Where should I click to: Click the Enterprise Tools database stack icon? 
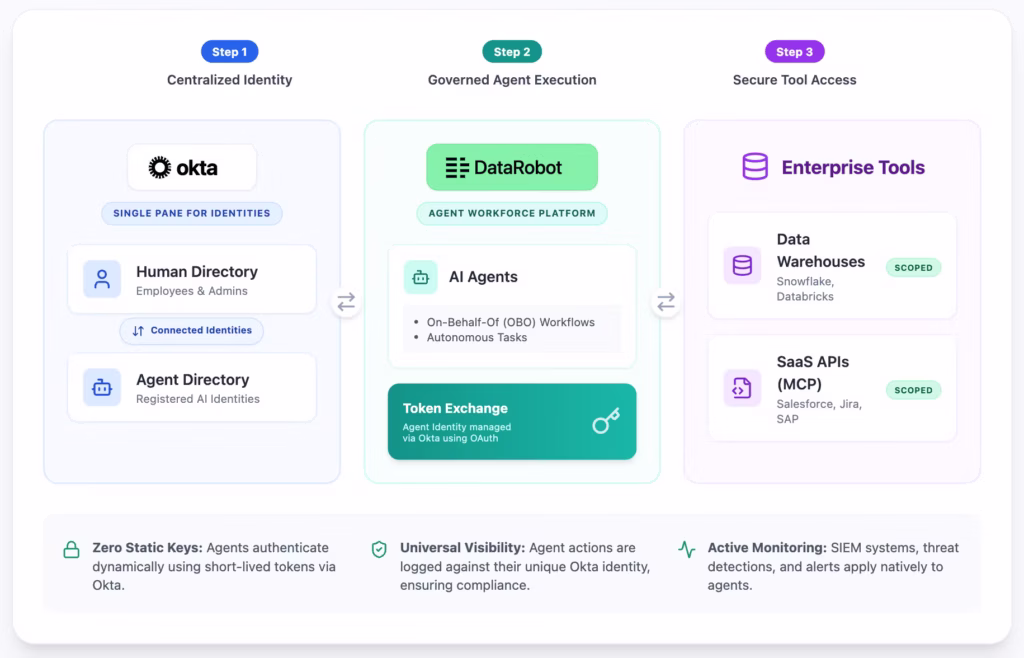755,167
